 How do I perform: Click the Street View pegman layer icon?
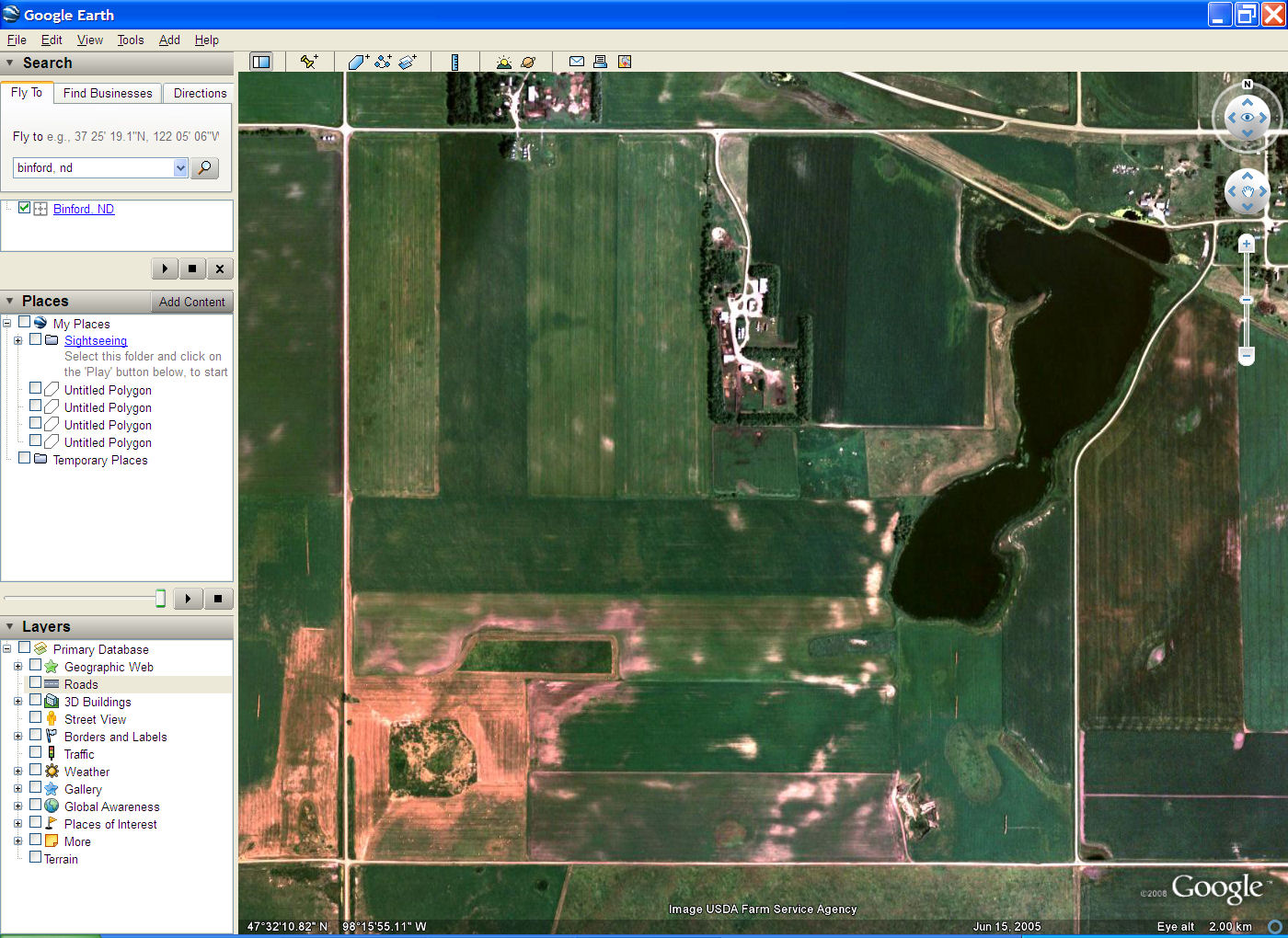[52, 718]
